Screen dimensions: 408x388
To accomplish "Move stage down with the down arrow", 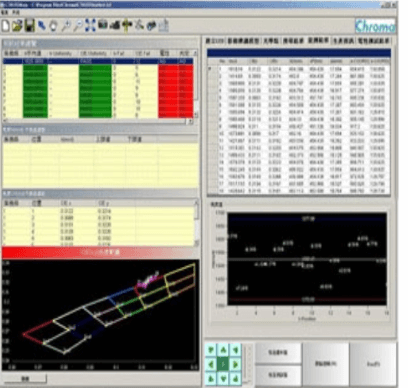I will coord(223,379).
